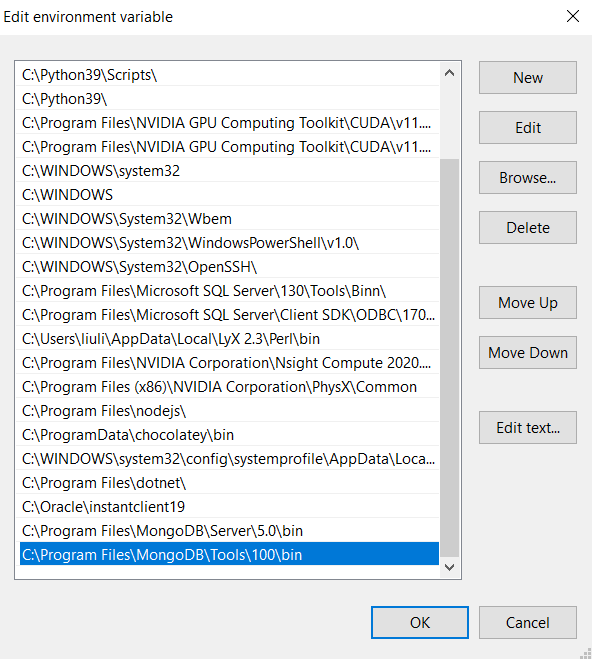Move the selected entry up
The image size is (592, 659).
pyautogui.click(x=528, y=303)
